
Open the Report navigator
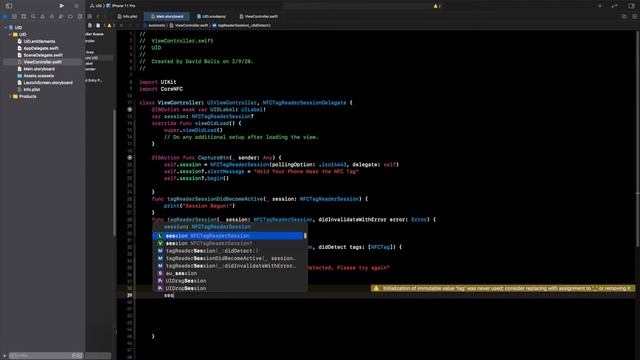(80, 16)
